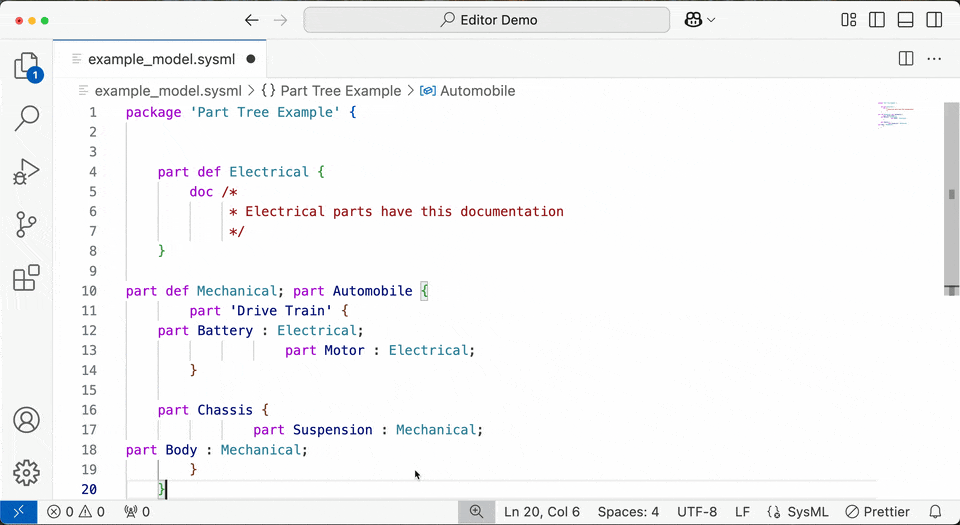960x525 pixels.
Task: Open the editor More Actions ellipsis menu
Action: coord(934,59)
